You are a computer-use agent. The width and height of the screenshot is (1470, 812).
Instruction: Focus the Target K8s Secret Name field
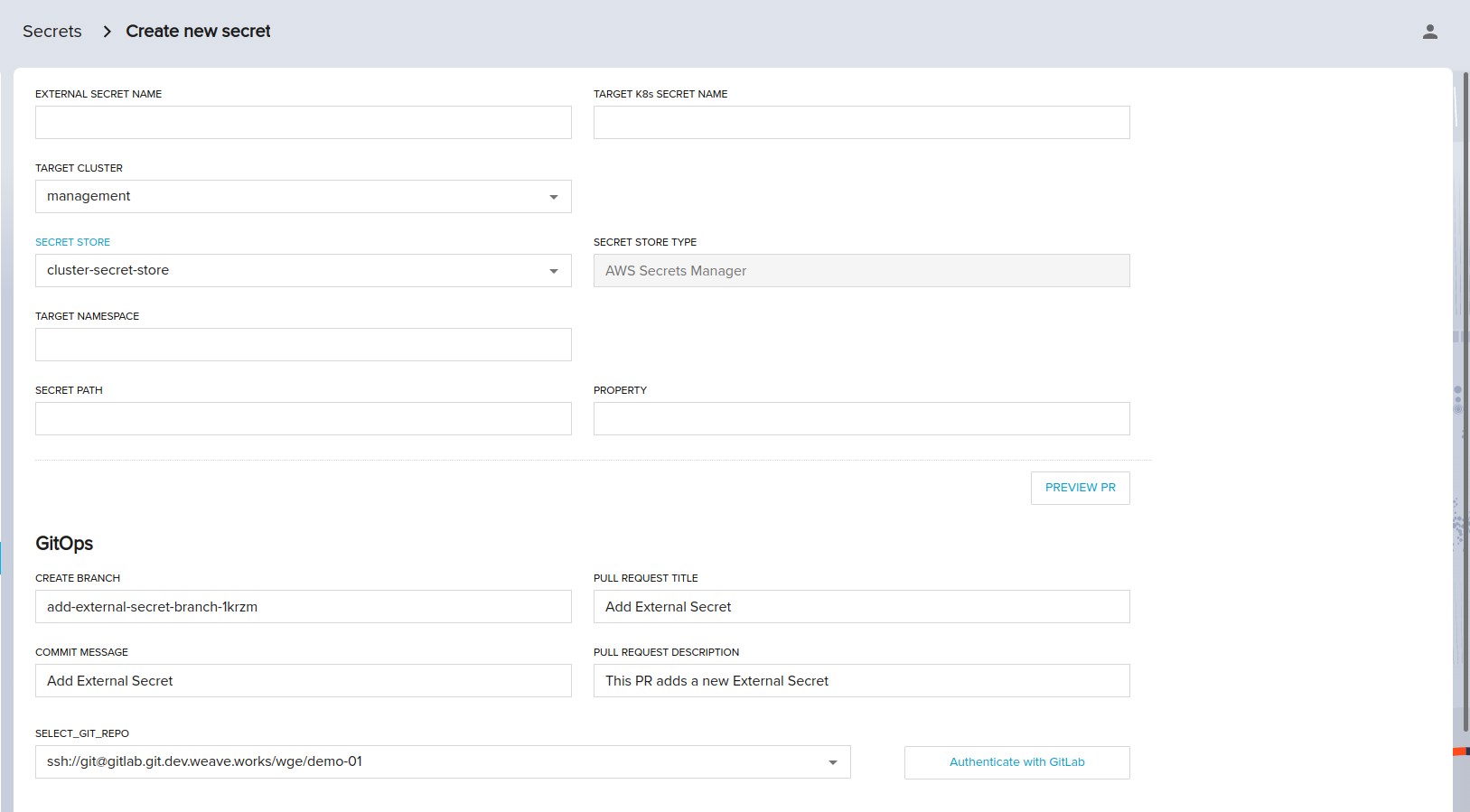861,123
